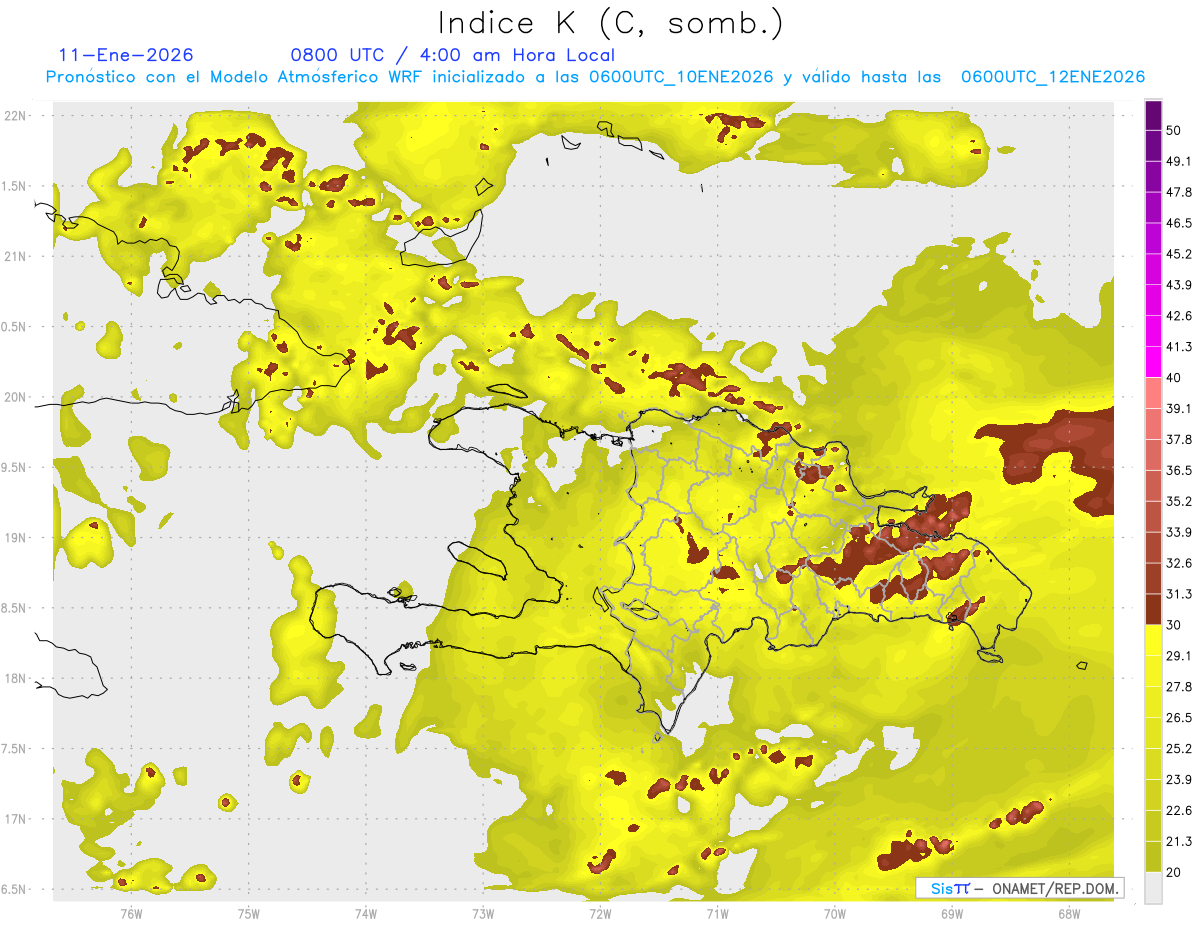This screenshot has width=1200, height=927.
Task: Click the '25.2' color scale value
Action: 1179,749
